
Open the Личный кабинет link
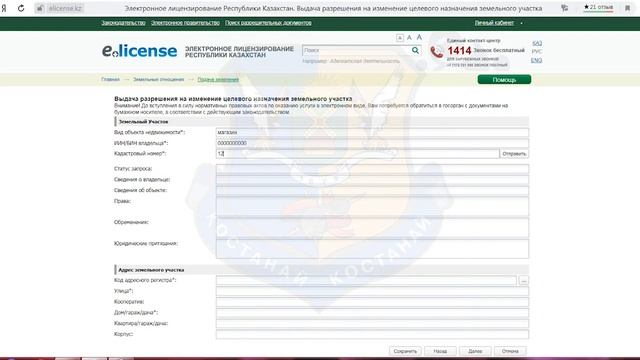coord(494,23)
